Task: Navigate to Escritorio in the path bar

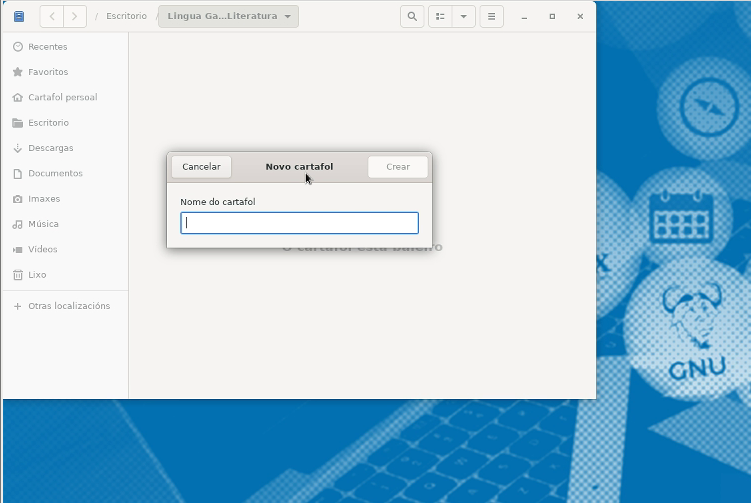Action: [x=126, y=17]
